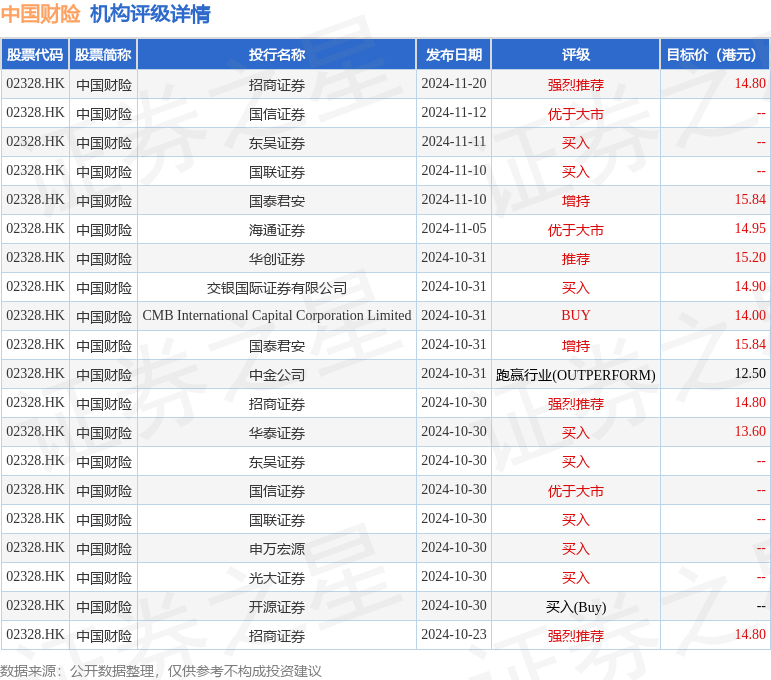Click CMB International Capital Corporation Limited cell

pos(277,315)
